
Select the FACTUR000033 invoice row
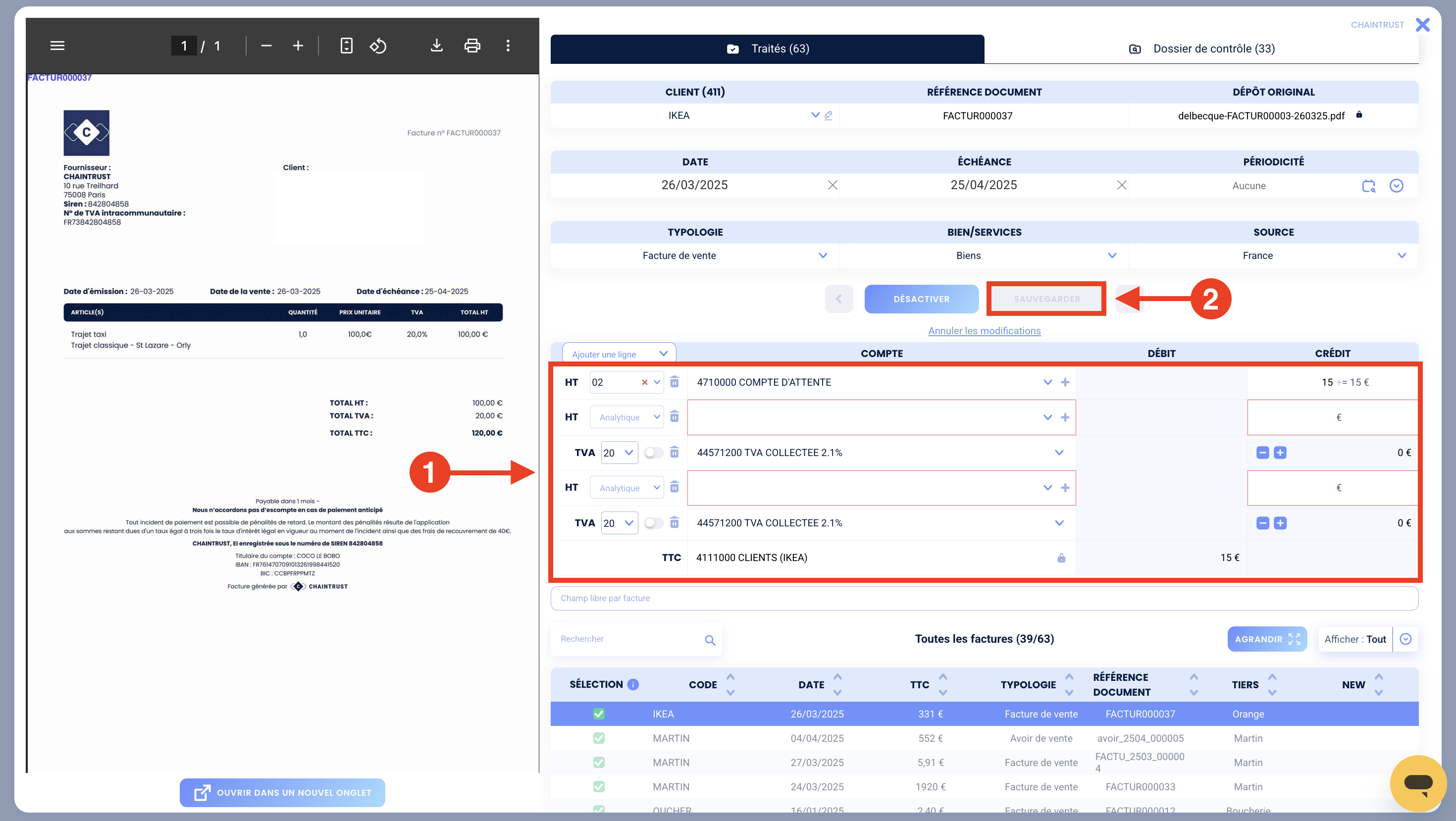tap(984, 786)
